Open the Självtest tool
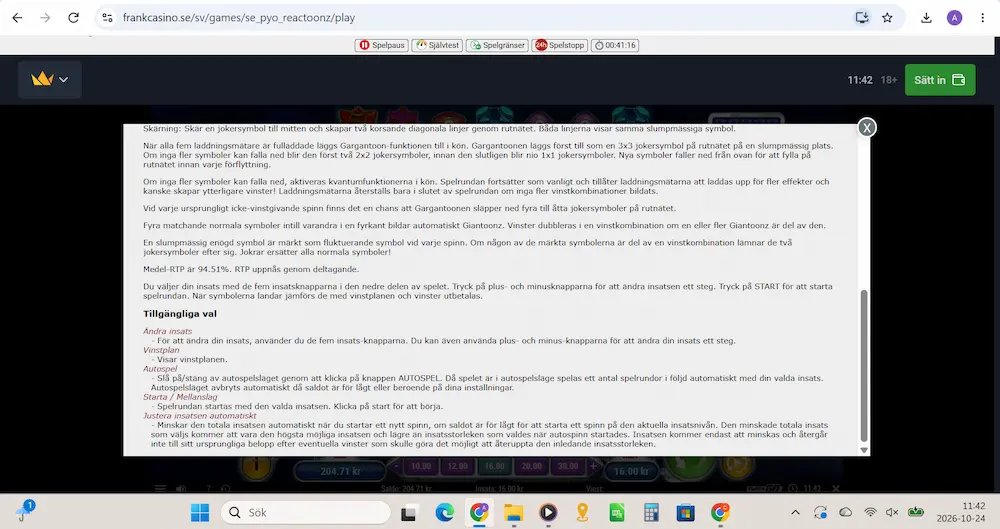 [x=437, y=45]
